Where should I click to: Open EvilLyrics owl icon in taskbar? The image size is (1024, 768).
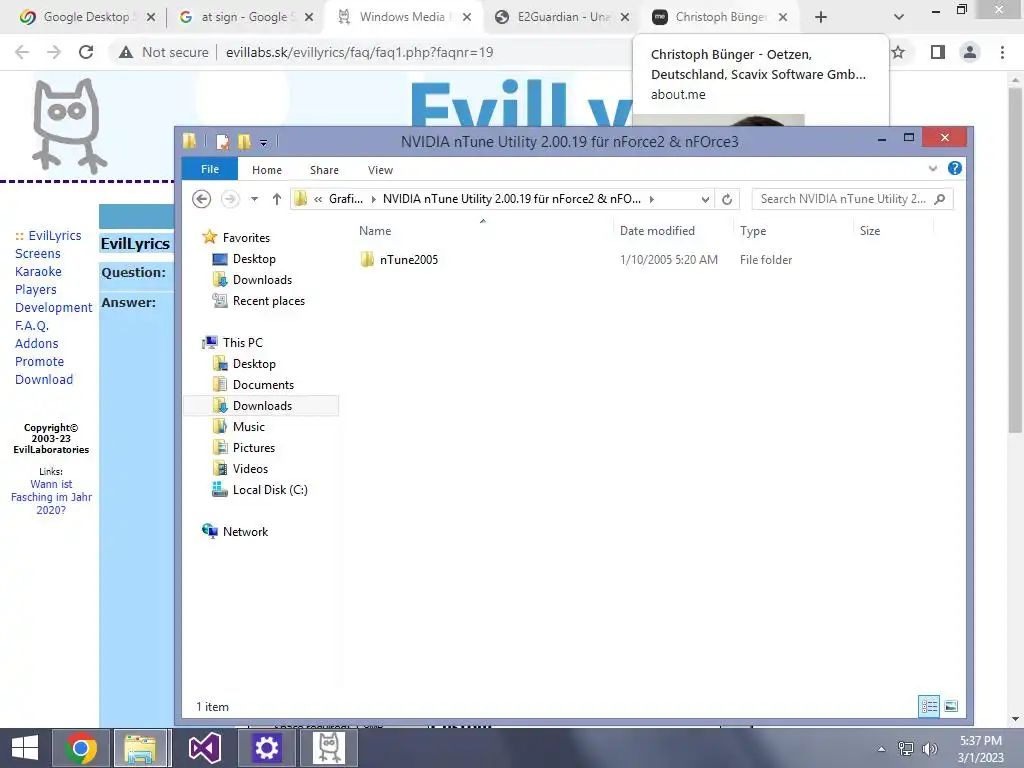point(329,748)
